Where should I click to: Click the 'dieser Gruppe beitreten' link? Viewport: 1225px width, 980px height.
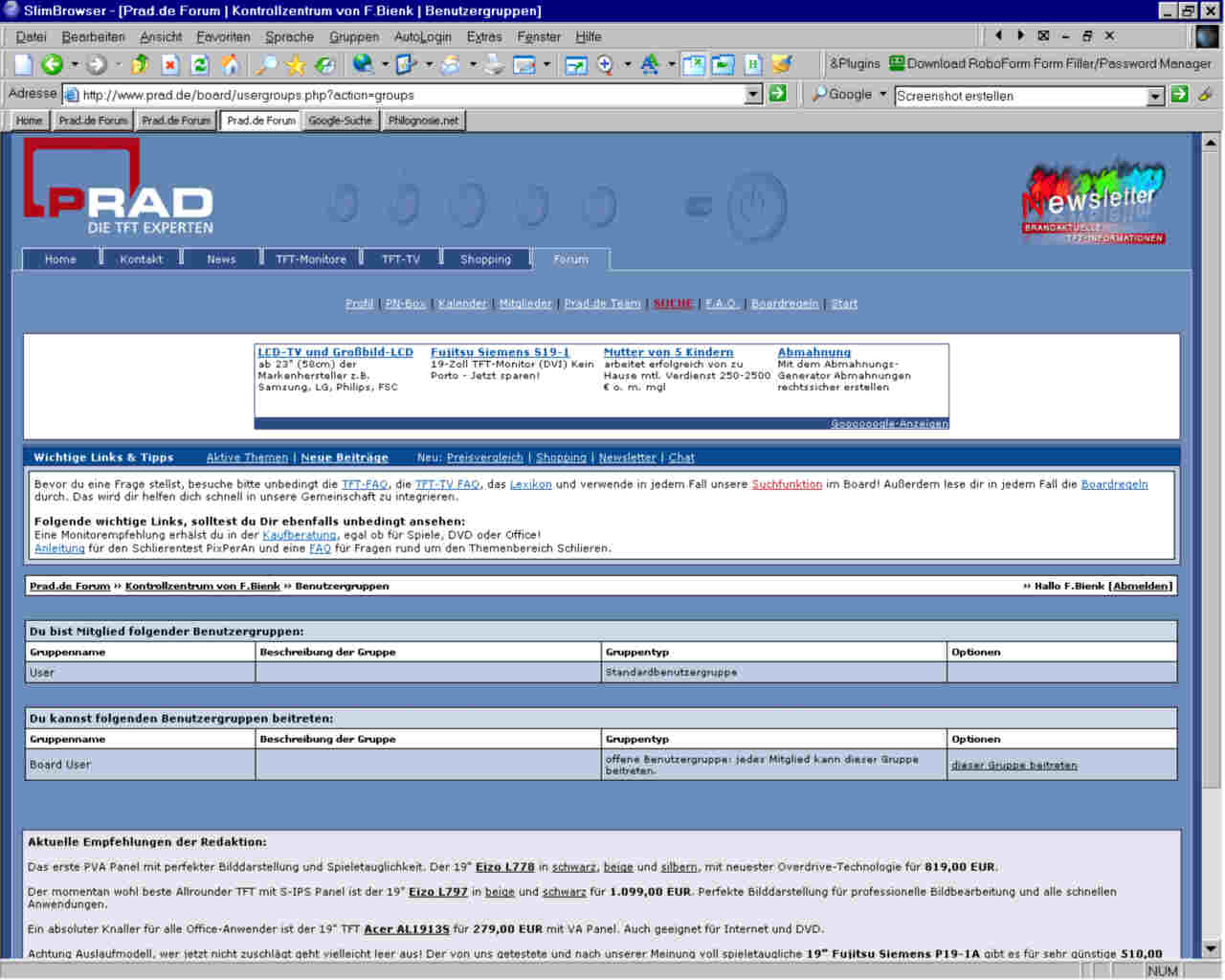pyautogui.click(x=1013, y=765)
